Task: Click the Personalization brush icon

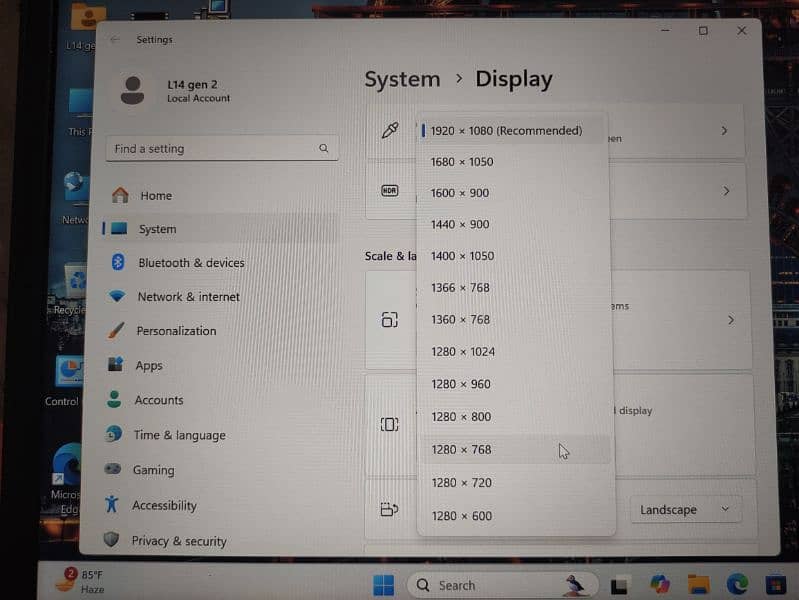Action: (x=117, y=331)
